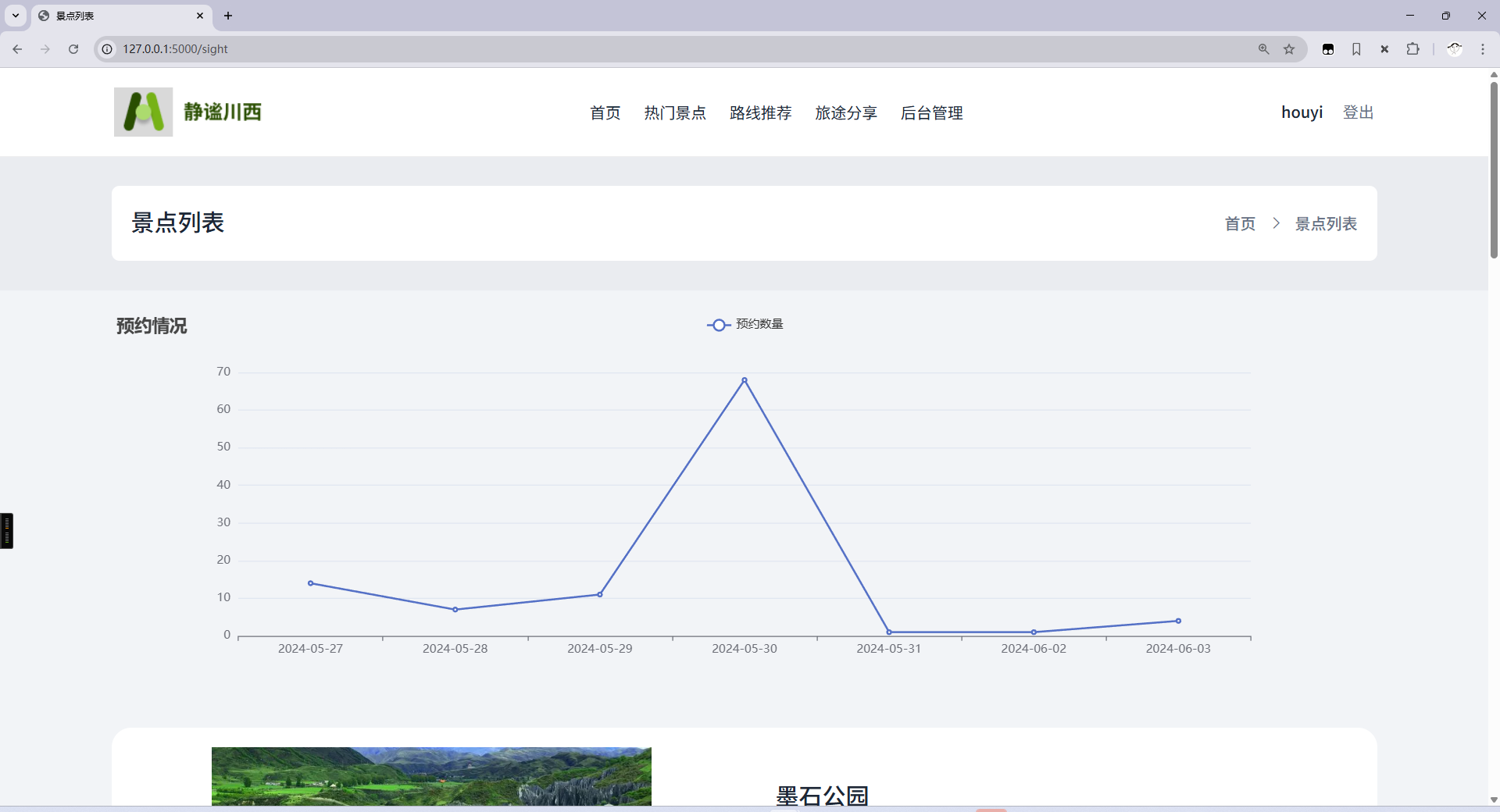This screenshot has width=1500, height=812.
Task: Click the 首页 breadcrumb link
Action: pyautogui.click(x=1240, y=223)
